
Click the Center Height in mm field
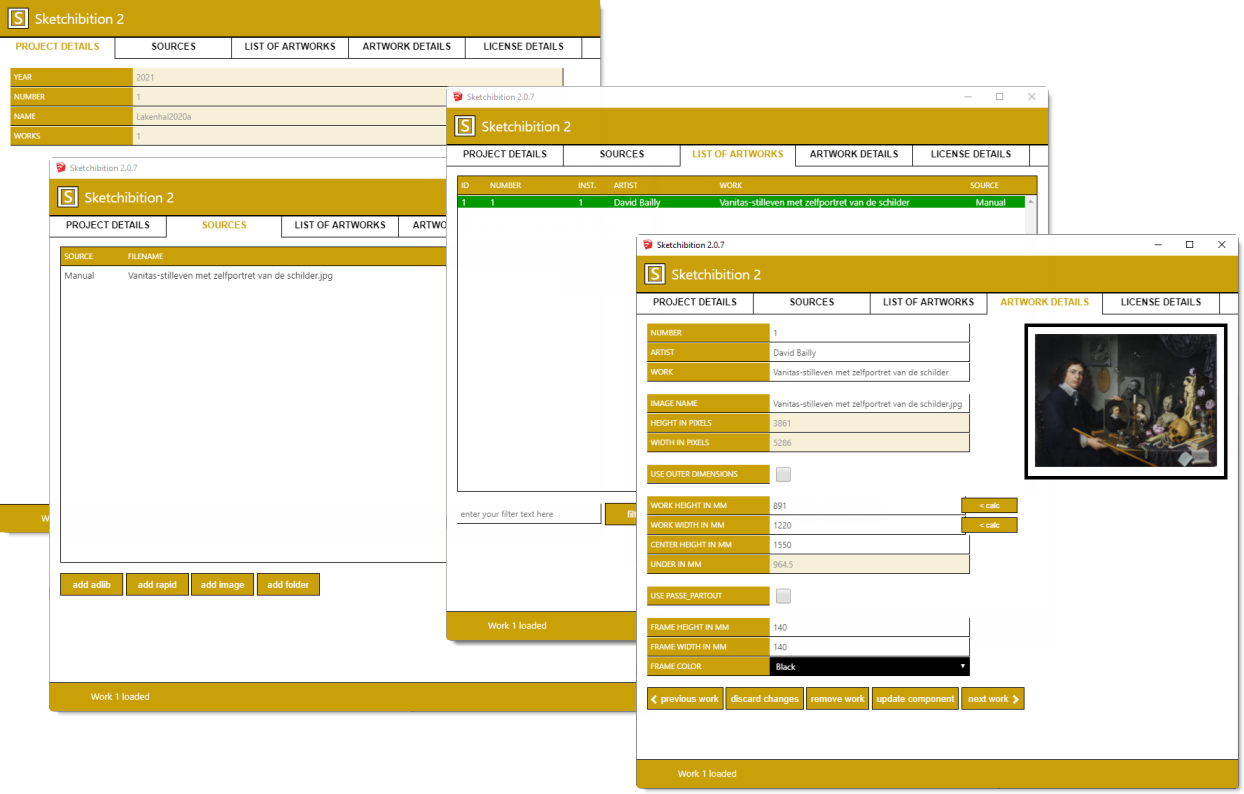click(869, 545)
